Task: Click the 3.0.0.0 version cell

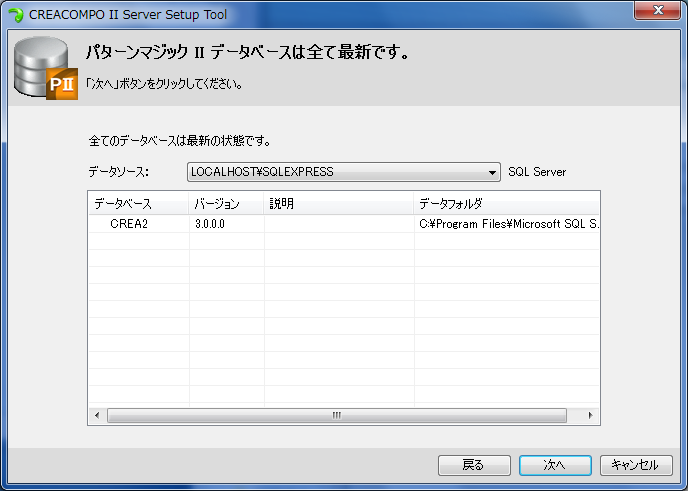Action: pyautogui.click(x=211, y=225)
